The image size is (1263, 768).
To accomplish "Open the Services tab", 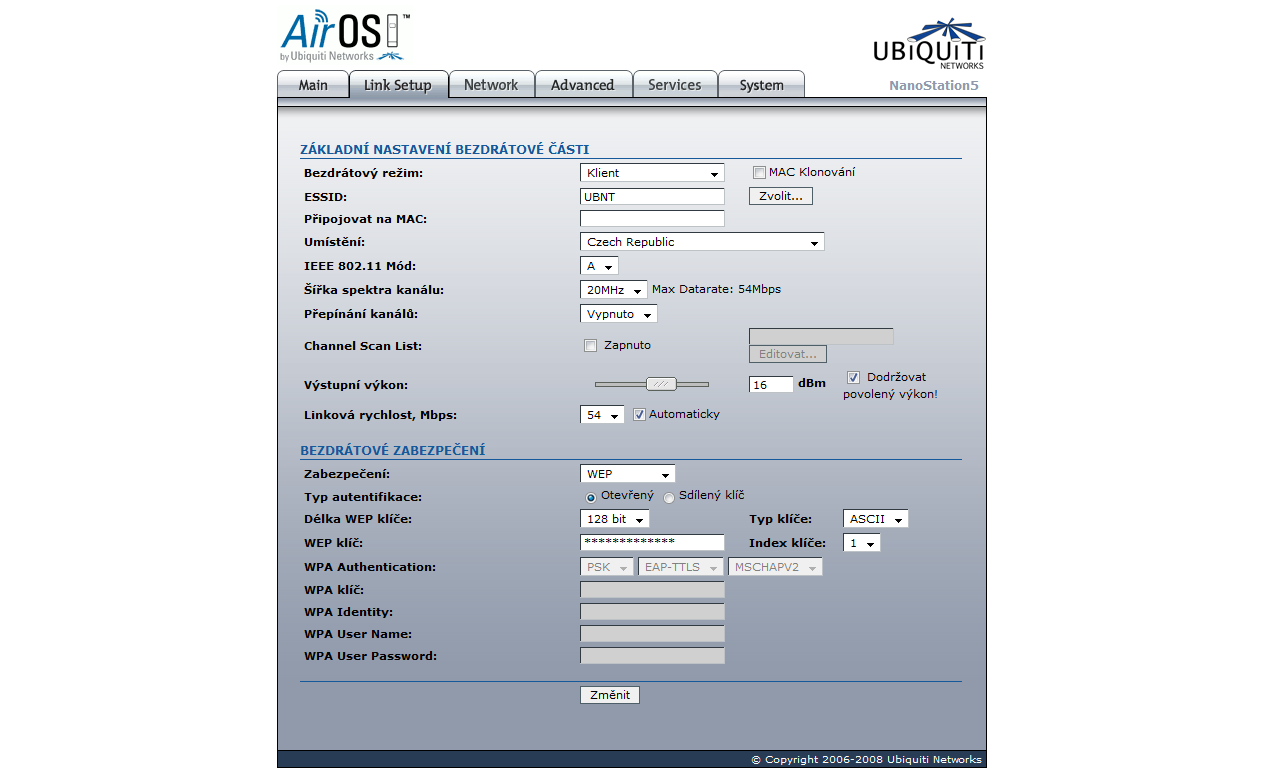I will 675,85.
